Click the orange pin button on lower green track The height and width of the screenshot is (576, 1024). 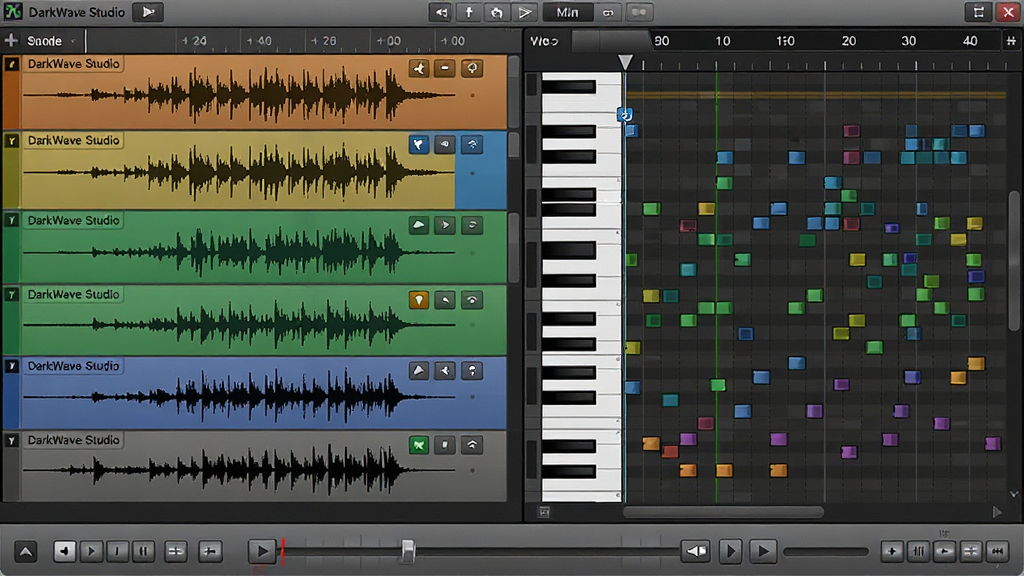click(x=419, y=300)
